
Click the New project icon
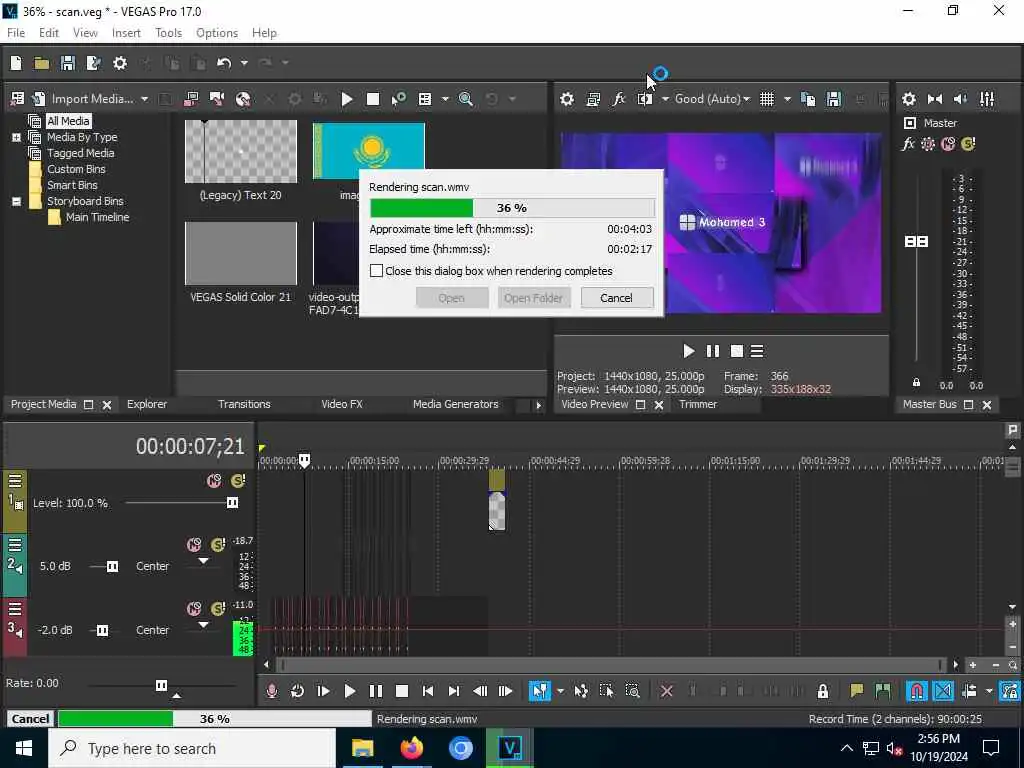click(x=16, y=63)
